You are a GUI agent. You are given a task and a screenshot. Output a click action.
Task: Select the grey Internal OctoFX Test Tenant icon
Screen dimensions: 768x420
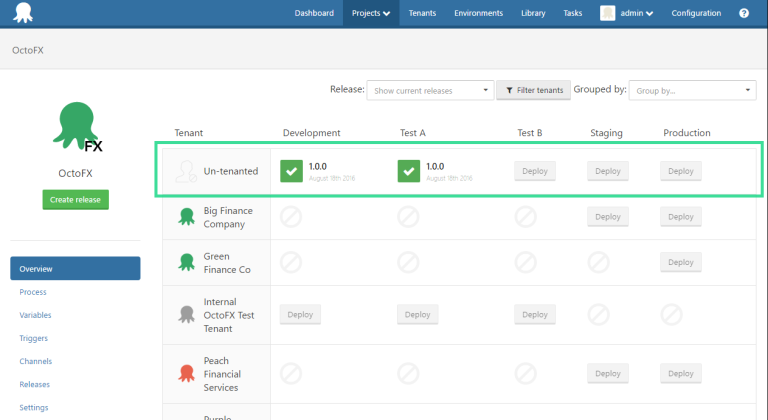(185, 314)
